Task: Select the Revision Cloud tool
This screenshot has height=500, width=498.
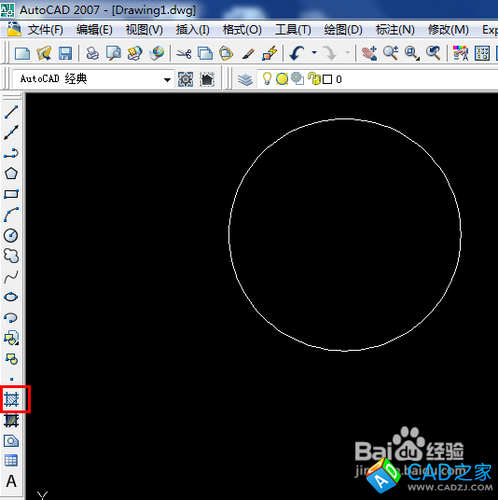Action: click(11, 256)
